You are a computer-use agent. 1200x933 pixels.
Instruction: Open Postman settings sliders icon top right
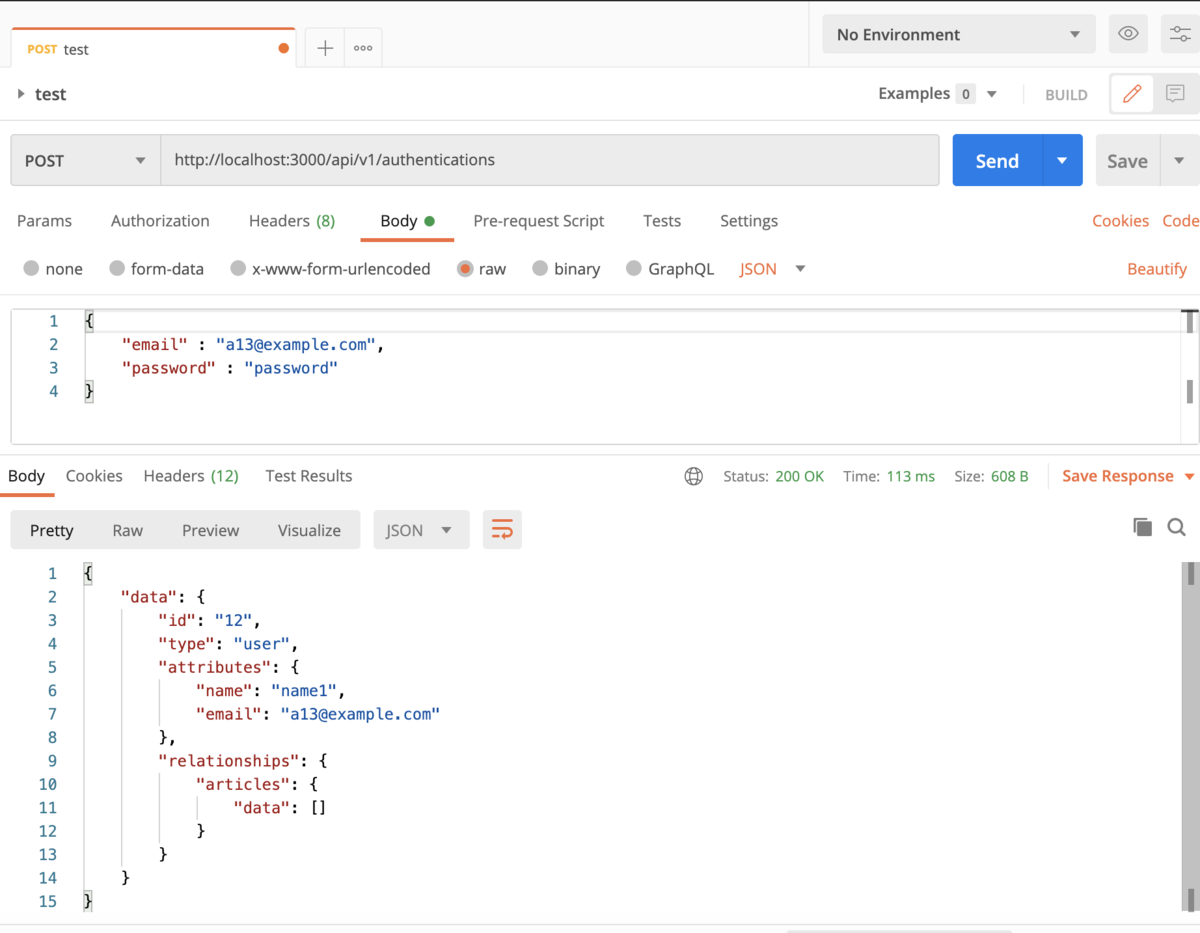coord(1180,33)
